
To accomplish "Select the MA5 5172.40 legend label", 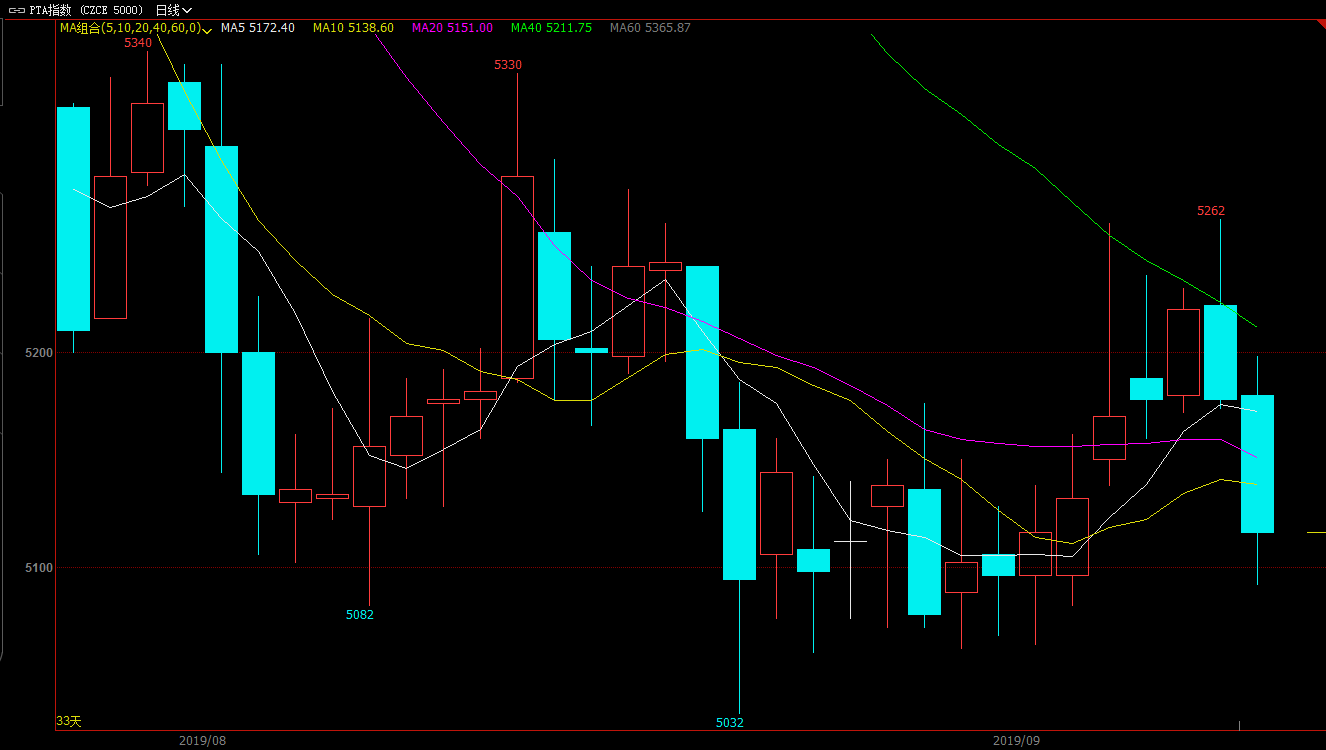I will click(258, 28).
